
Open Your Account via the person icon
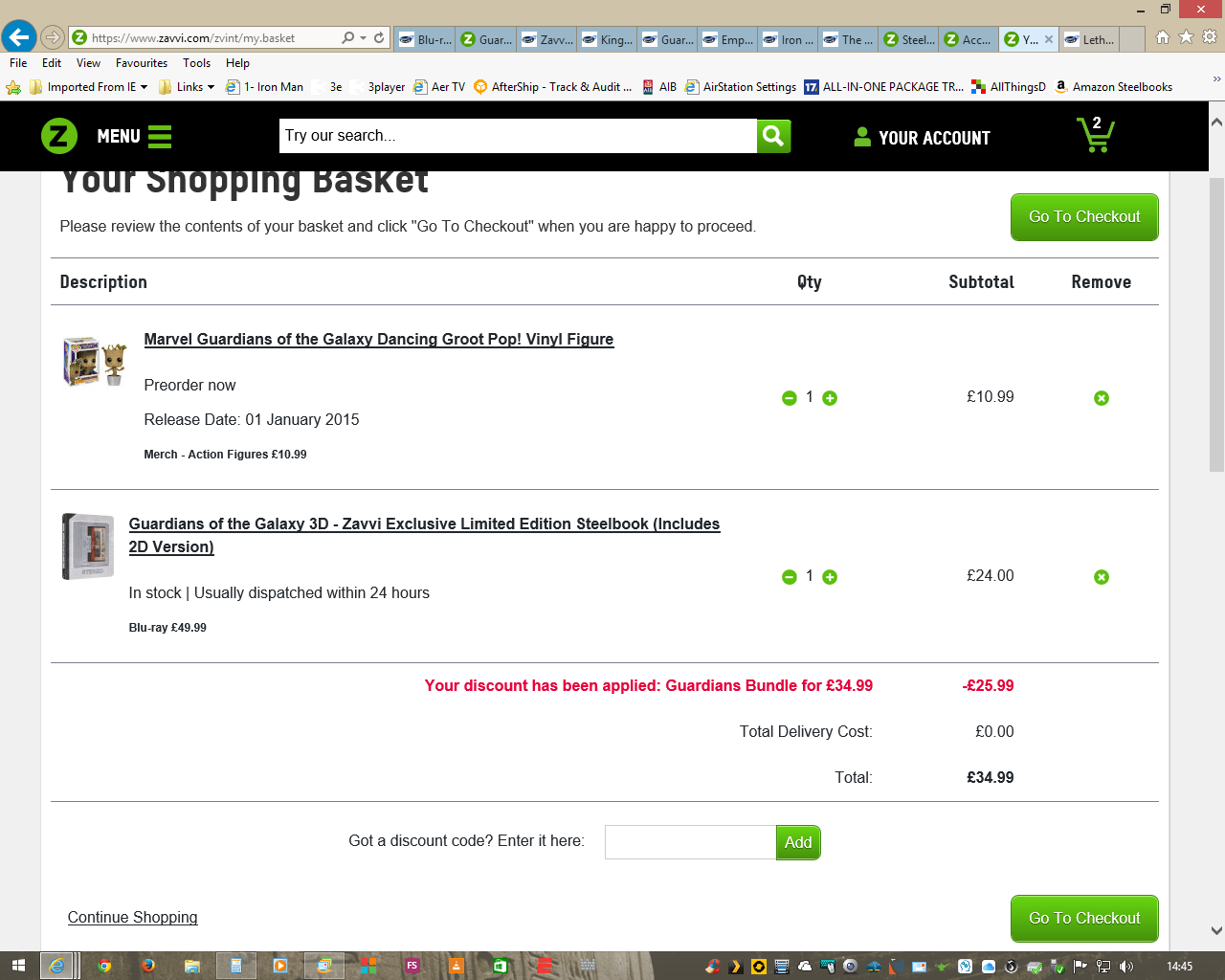tap(862, 137)
